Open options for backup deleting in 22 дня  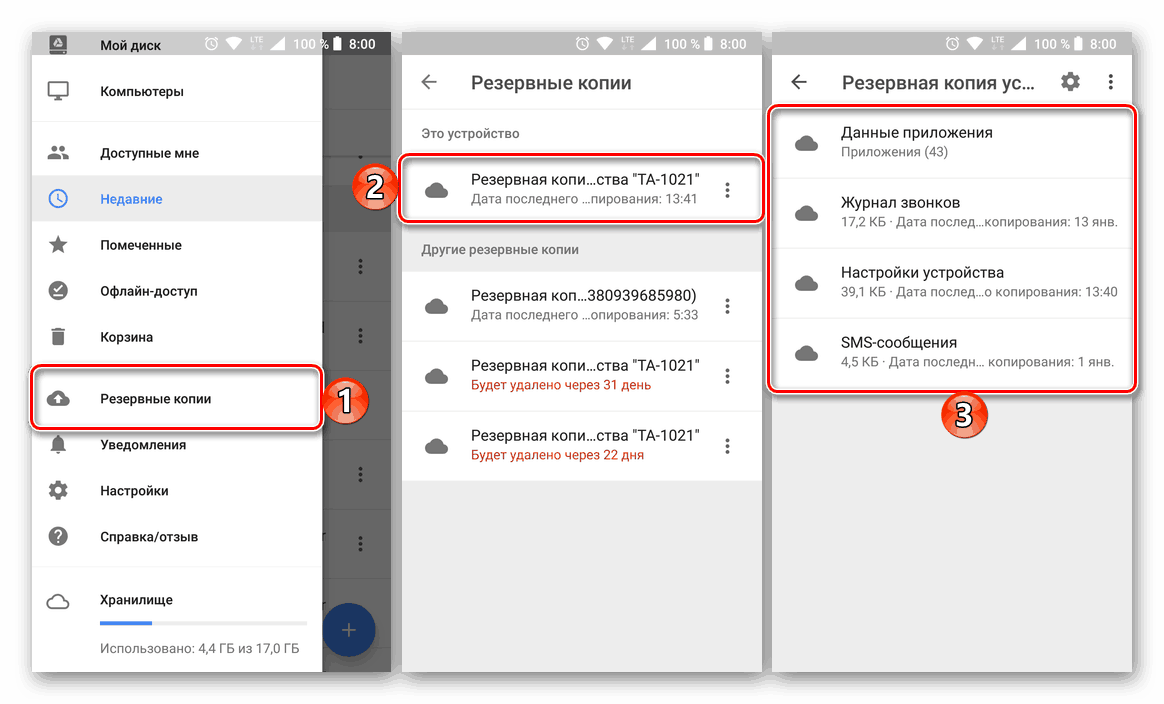point(728,446)
